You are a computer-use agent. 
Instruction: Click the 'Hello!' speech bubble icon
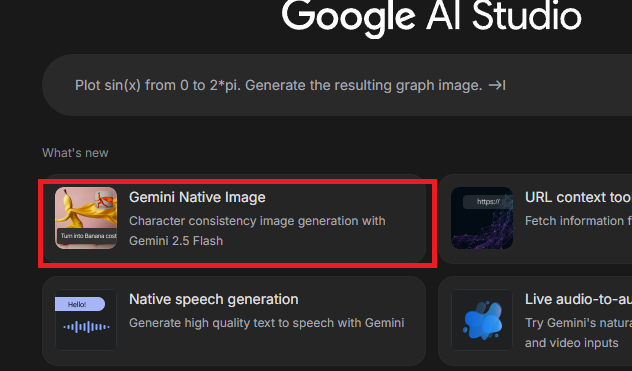pyautogui.click(x=80, y=304)
